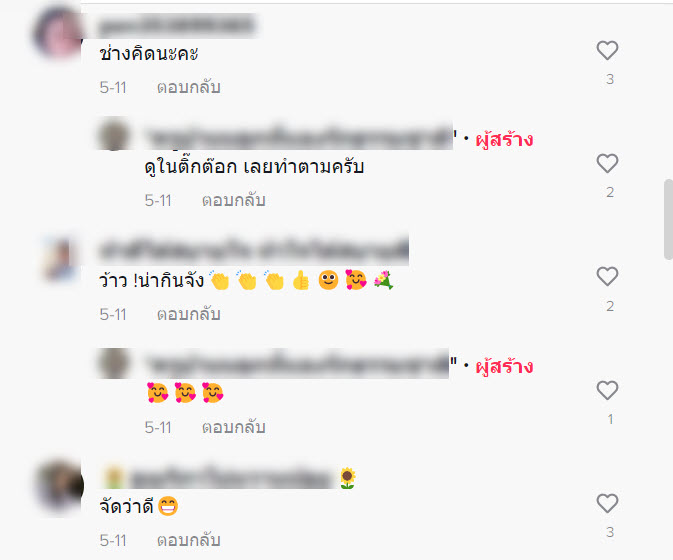This screenshot has width=673, height=560.
Task: Reply to the creator's emoji-only comment
Action: coord(233,427)
